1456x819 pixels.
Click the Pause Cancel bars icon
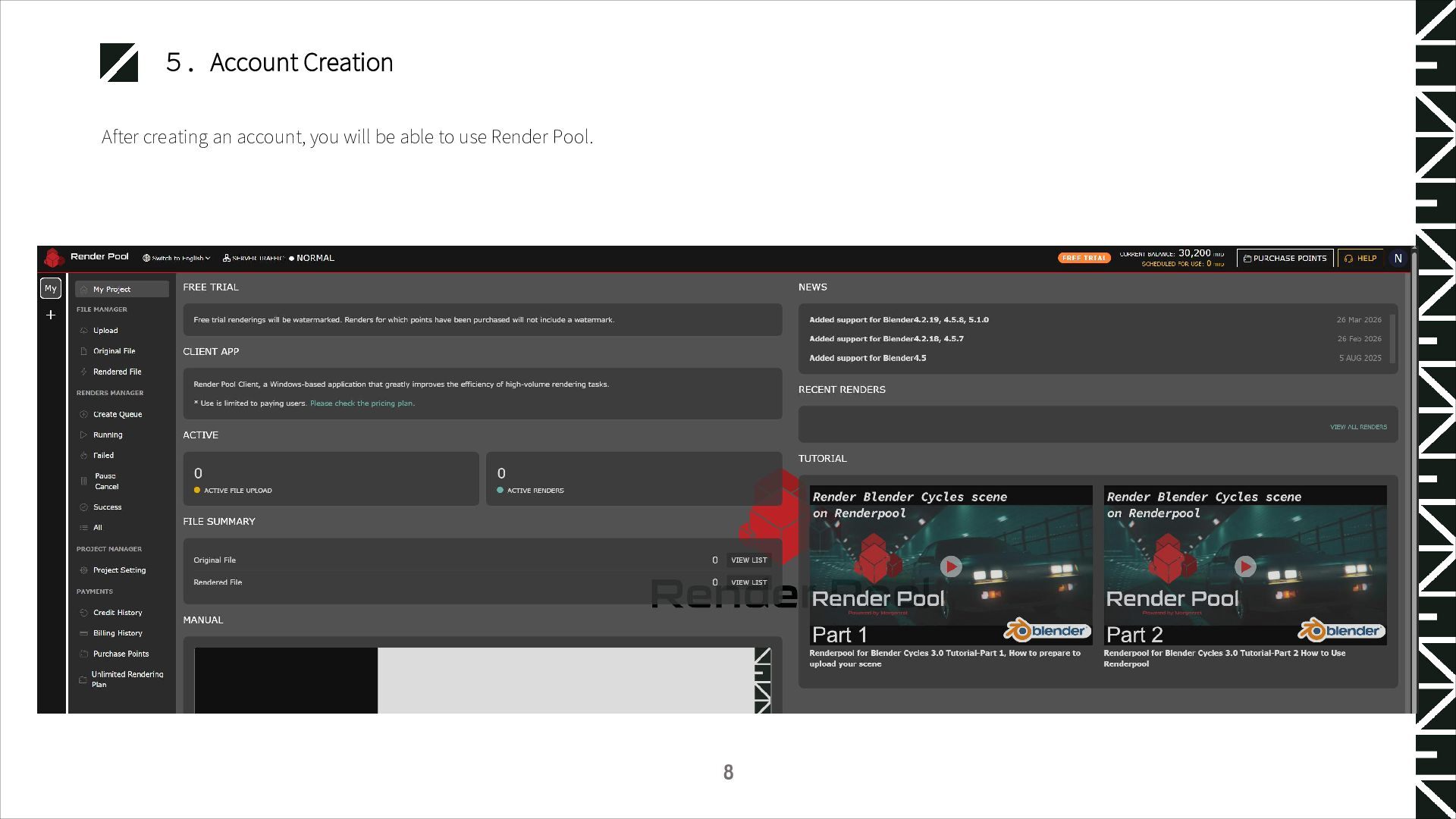pyautogui.click(x=83, y=482)
